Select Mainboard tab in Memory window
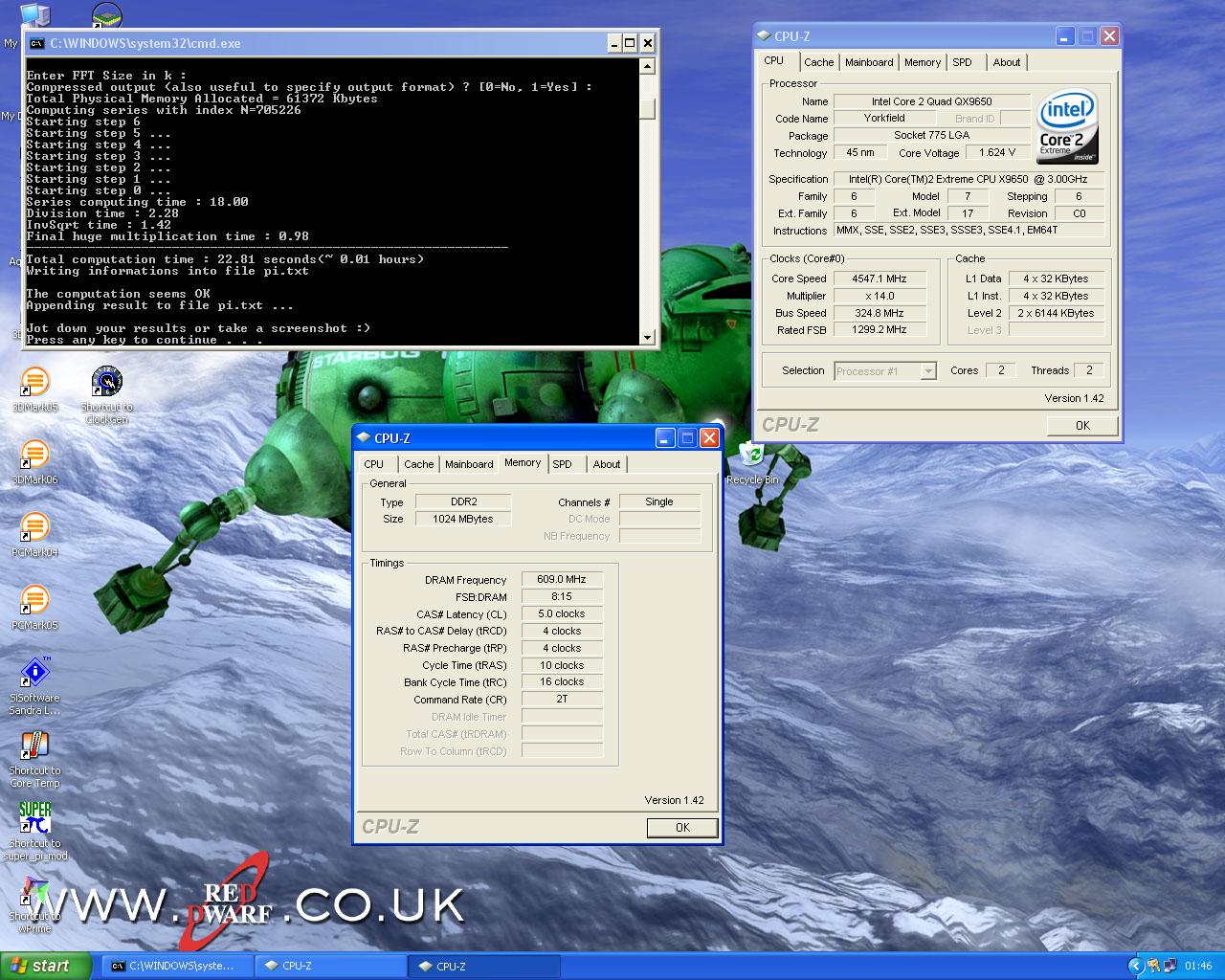Image resolution: width=1225 pixels, height=980 pixels. pos(469,464)
